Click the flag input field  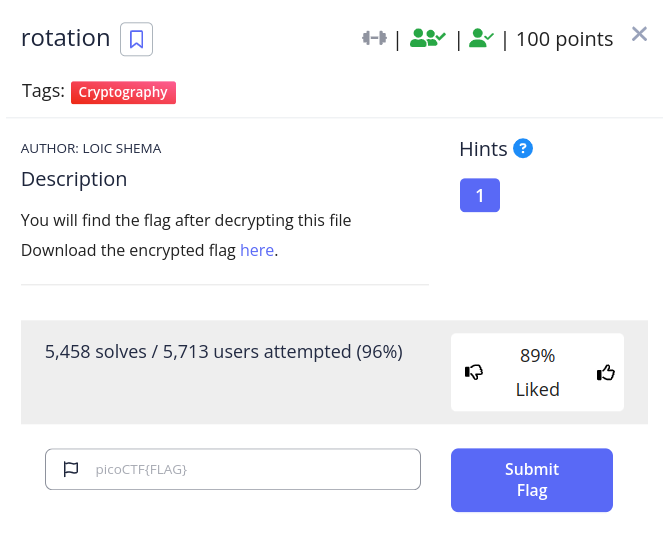(x=233, y=469)
